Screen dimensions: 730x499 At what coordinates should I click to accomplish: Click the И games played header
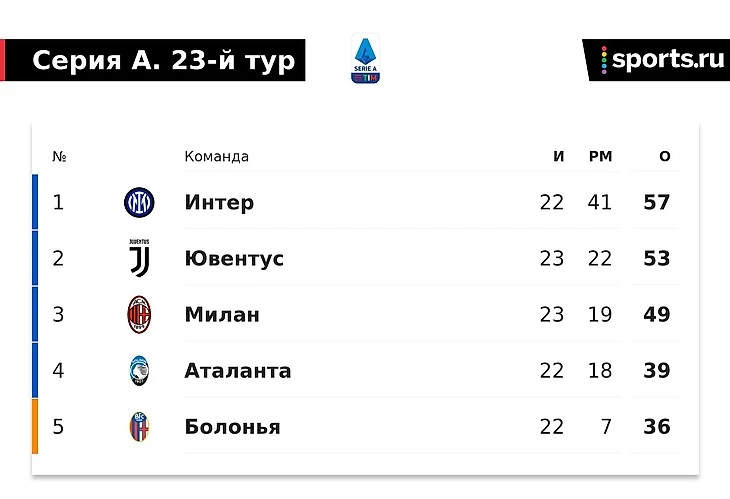(x=559, y=157)
